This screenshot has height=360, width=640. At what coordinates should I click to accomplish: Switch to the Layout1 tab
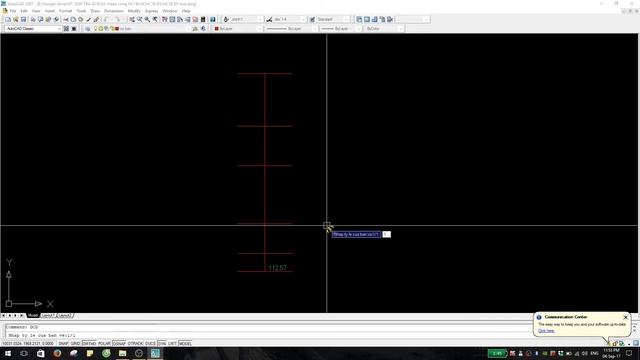pyautogui.click(x=48, y=316)
